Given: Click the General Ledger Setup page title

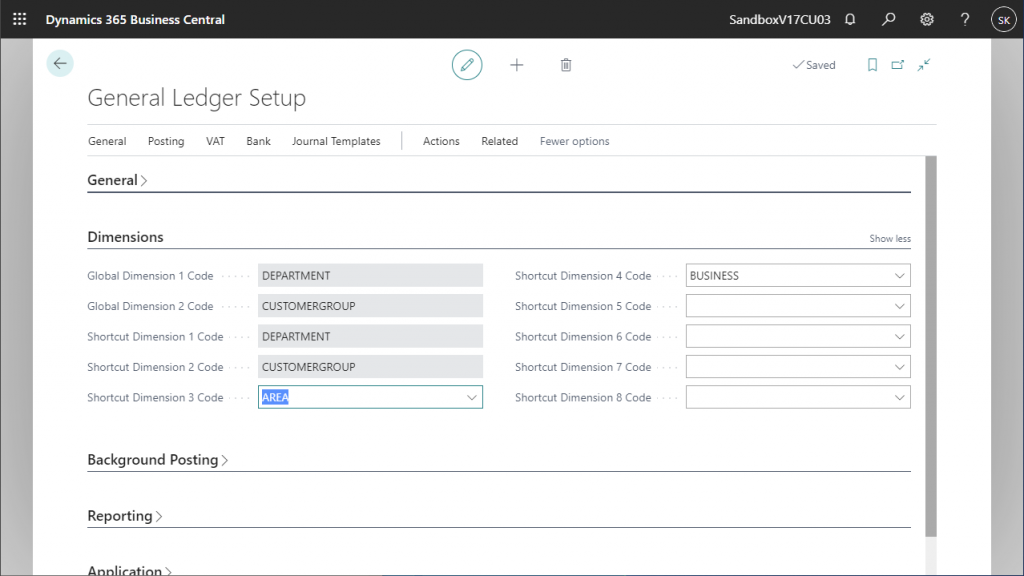Looking at the screenshot, I should coord(197,98).
